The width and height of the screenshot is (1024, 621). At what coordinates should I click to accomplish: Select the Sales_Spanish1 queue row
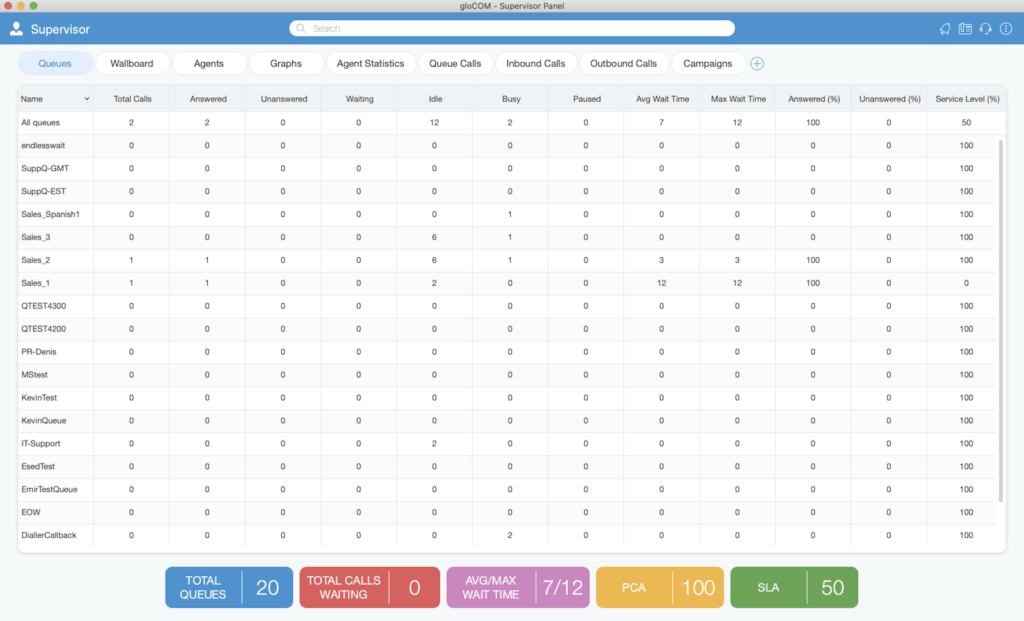tap(507, 214)
